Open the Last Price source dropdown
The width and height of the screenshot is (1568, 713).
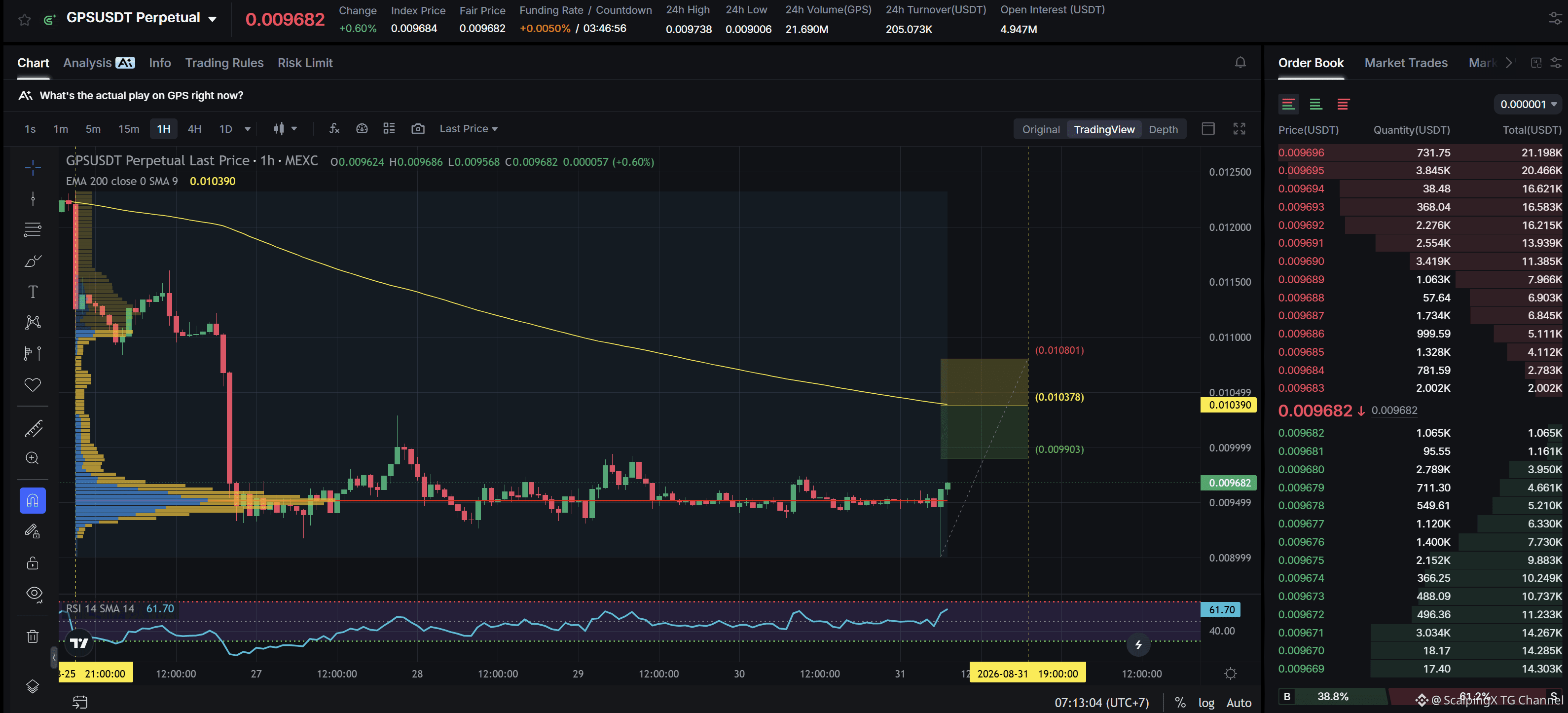click(469, 128)
